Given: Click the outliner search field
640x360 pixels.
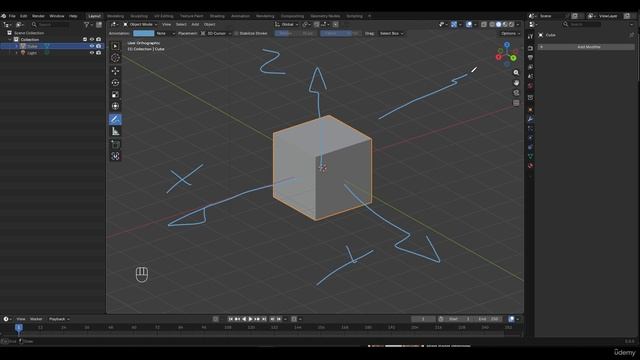Looking at the screenshot, I should 51,25.
